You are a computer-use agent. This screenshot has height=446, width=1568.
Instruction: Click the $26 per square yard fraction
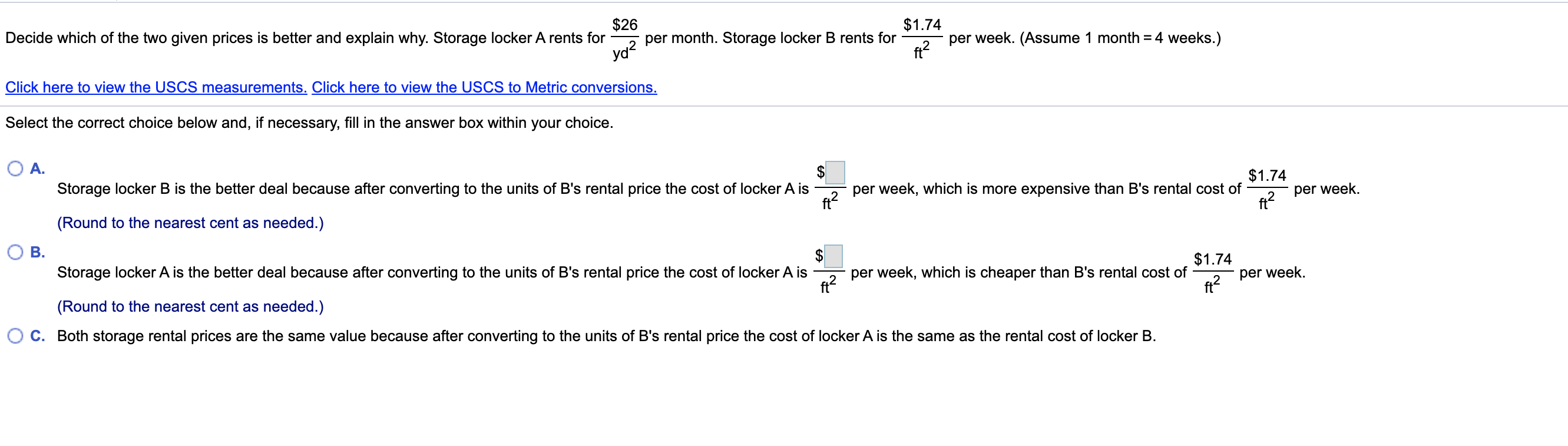tap(624, 38)
